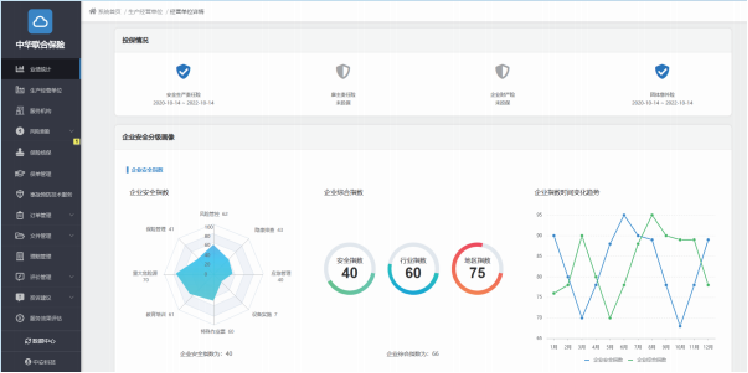Open 业绩统计 chart icon in sidebar

coord(20,70)
